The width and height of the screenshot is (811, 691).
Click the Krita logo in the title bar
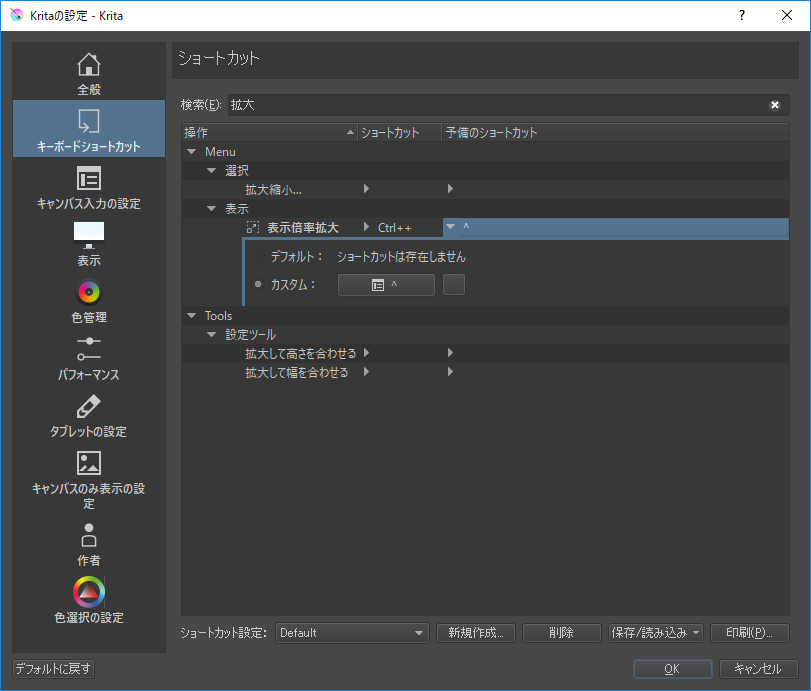(x=17, y=16)
